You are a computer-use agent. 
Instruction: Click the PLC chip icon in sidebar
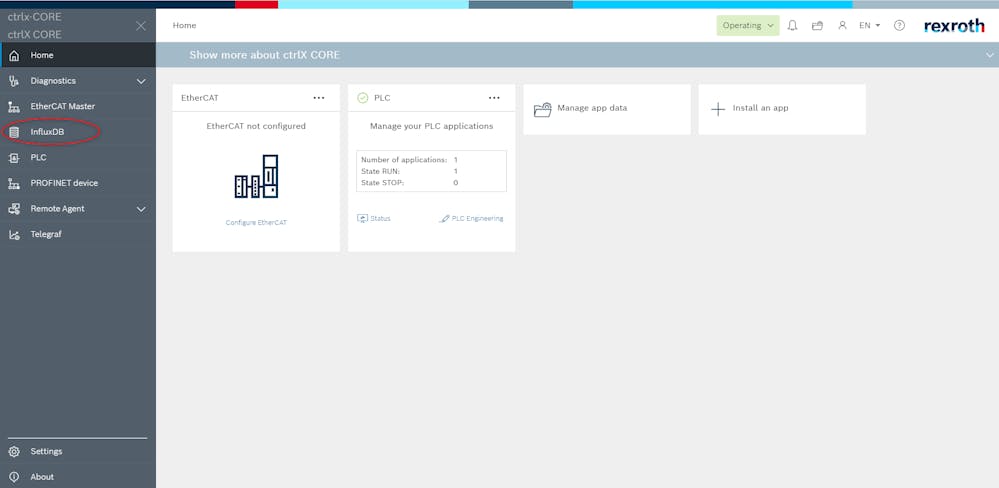click(x=14, y=157)
